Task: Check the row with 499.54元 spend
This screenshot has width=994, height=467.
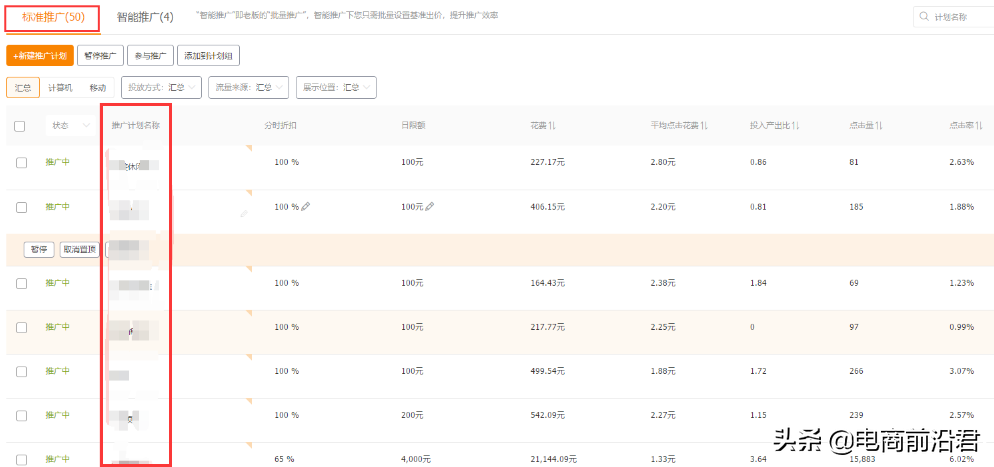Action: click(22, 372)
